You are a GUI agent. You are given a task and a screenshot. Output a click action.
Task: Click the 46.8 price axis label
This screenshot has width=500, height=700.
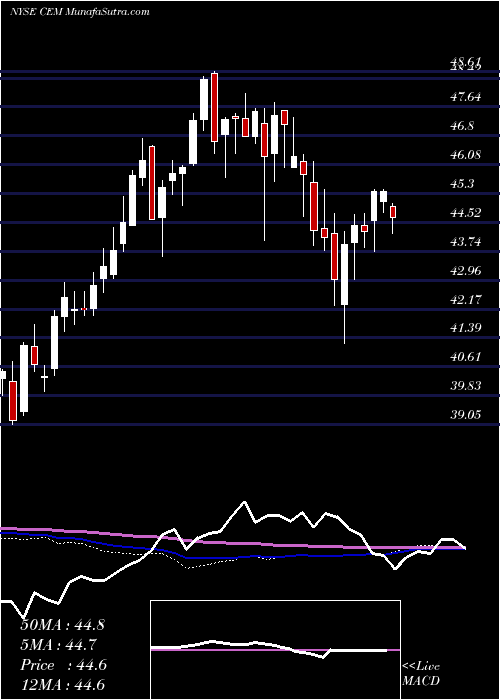pyautogui.click(x=462, y=126)
